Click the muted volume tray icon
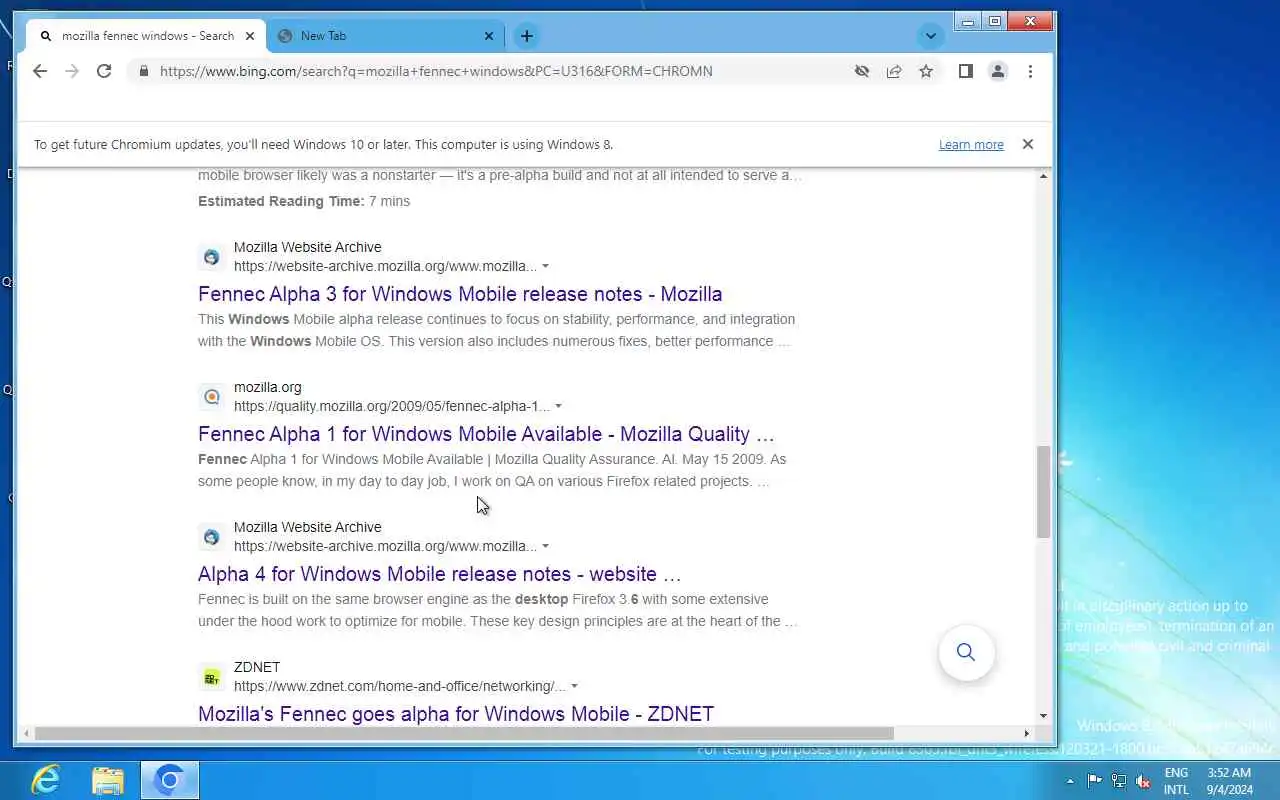This screenshot has width=1280, height=800. tap(1143, 781)
